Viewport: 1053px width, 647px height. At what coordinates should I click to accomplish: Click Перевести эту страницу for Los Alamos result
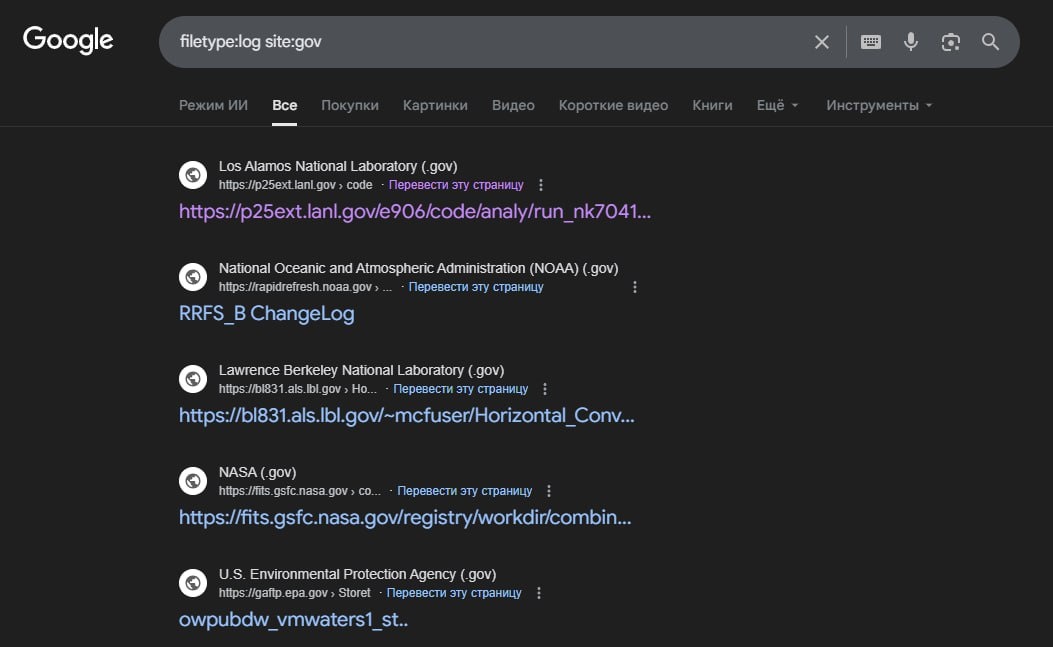(x=456, y=185)
